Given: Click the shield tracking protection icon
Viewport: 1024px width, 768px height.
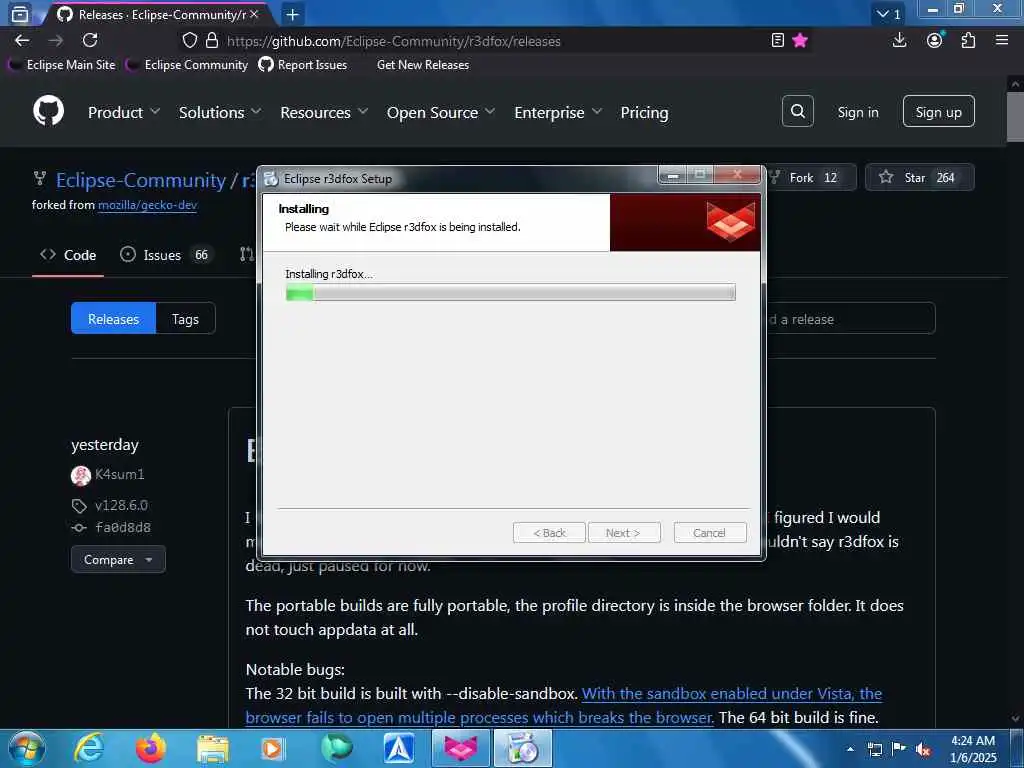Looking at the screenshot, I should [189, 40].
